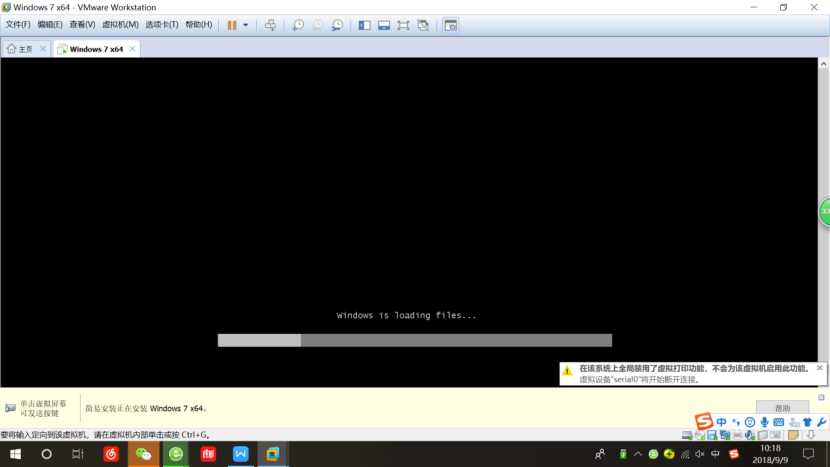Click the up arrow of the VM scrollbar

(823, 64)
